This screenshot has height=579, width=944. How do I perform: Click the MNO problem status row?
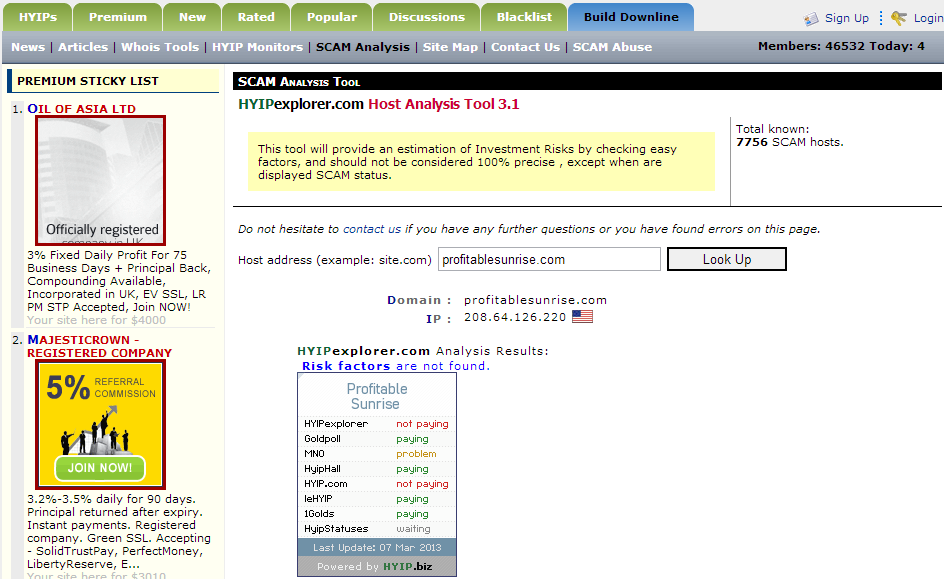377,454
